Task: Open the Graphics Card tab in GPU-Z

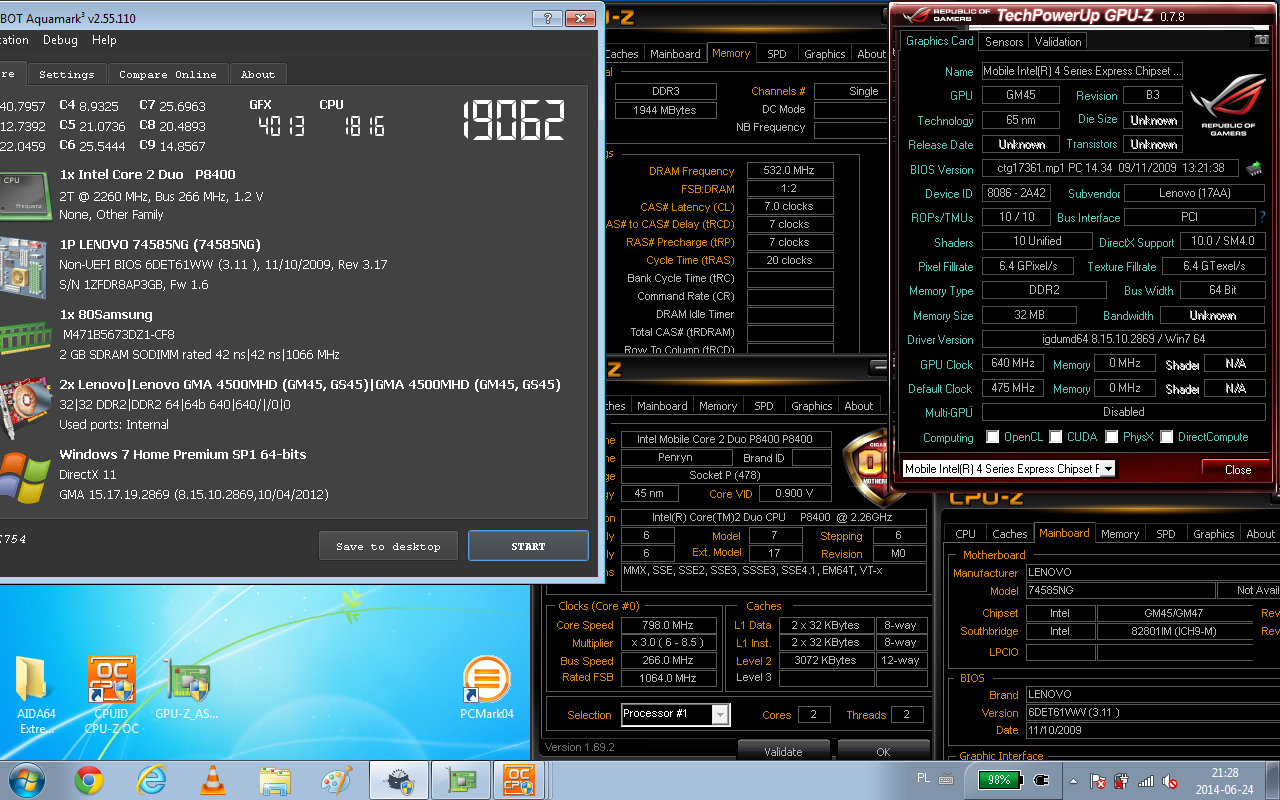Action: point(939,41)
